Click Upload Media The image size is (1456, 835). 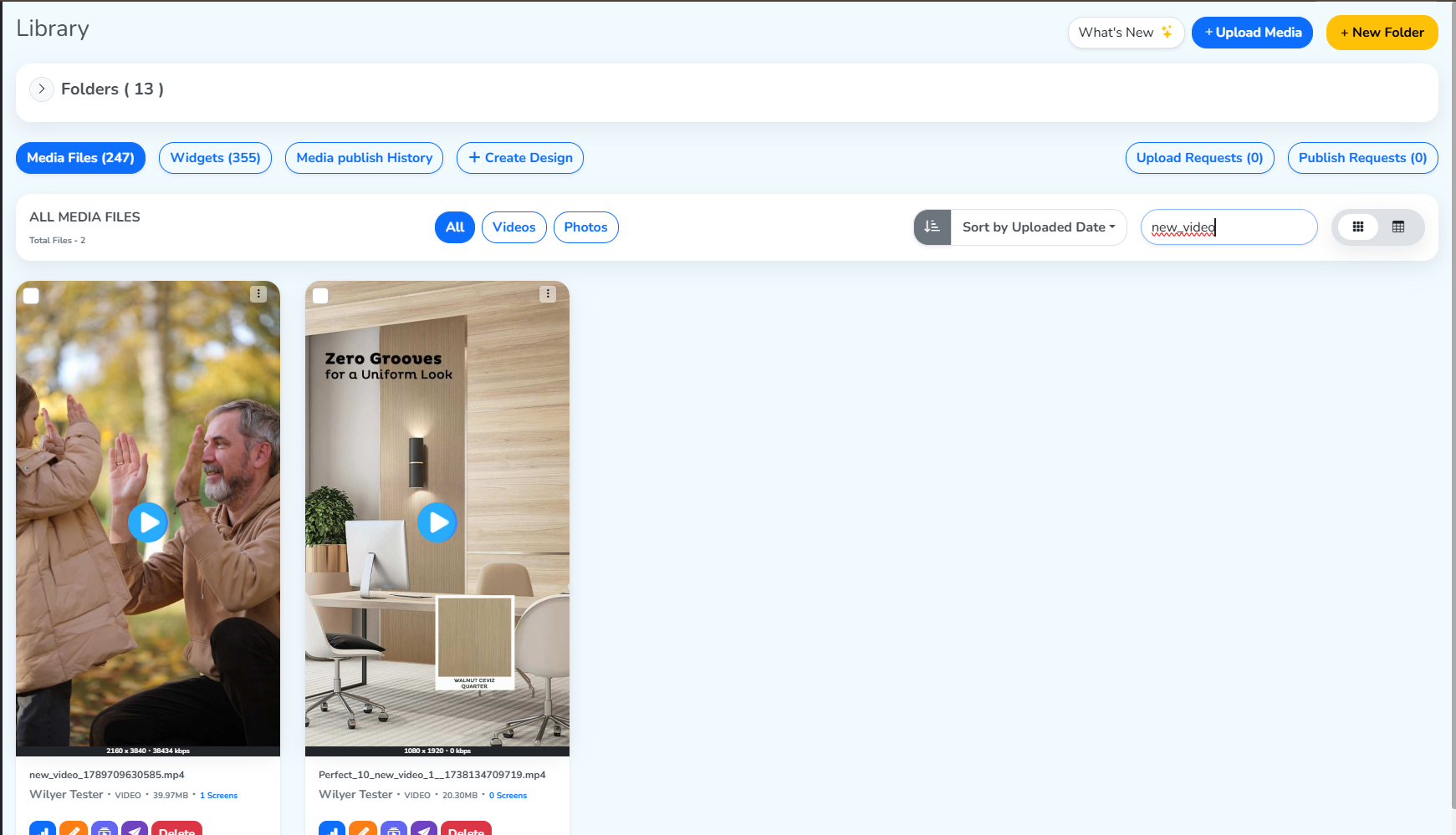coord(1252,33)
